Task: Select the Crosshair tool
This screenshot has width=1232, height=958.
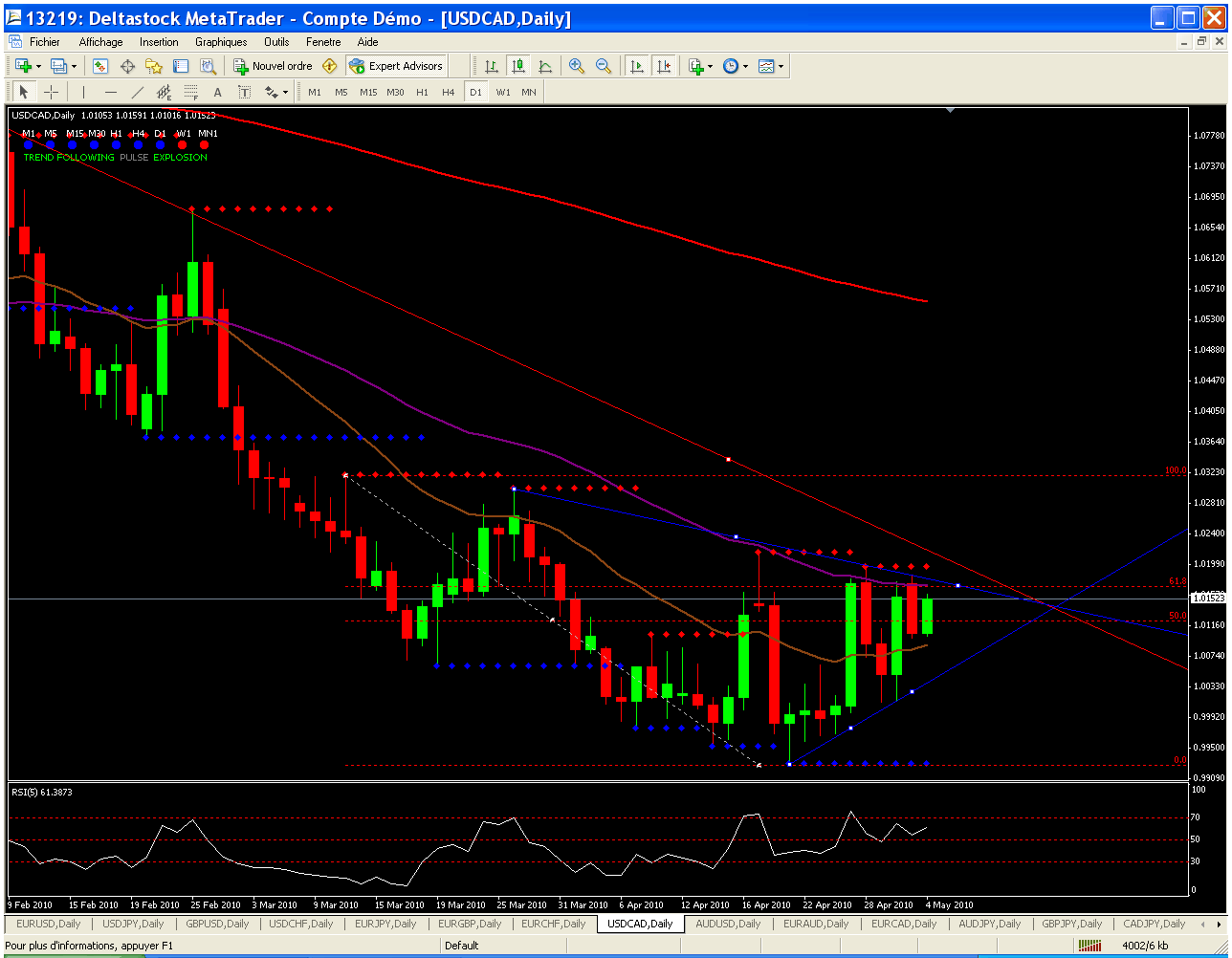Action: (x=51, y=92)
